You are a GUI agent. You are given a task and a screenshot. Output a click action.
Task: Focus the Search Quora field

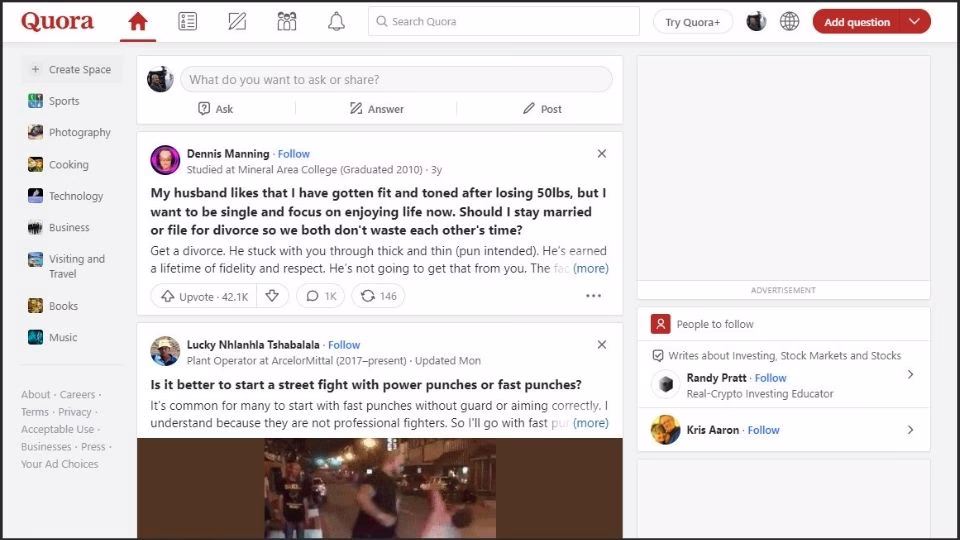coord(504,21)
